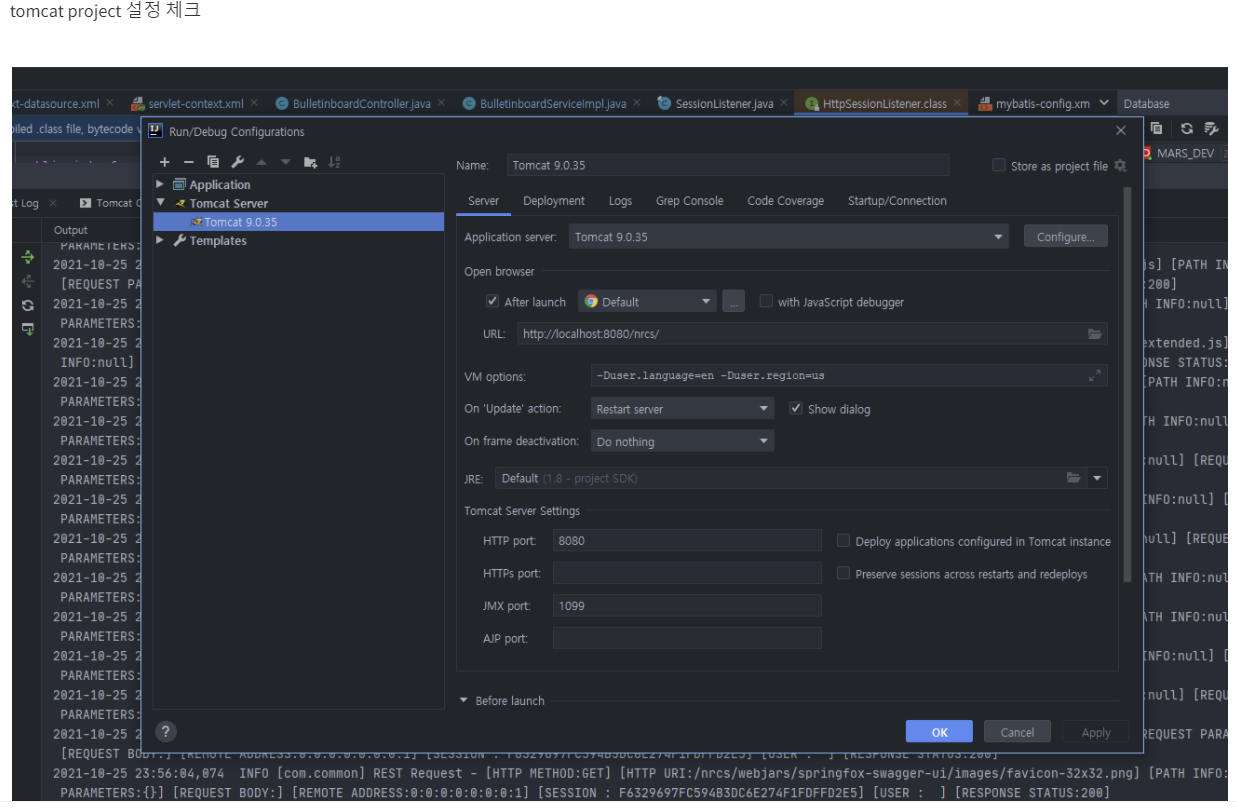Switch to the Logs tab
1237x809 pixels.
point(620,201)
